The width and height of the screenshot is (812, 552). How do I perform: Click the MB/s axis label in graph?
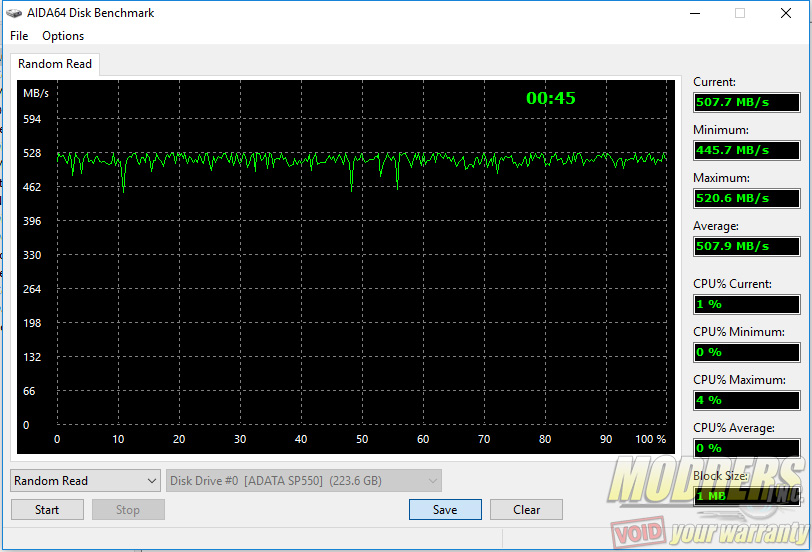pyautogui.click(x=36, y=93)
